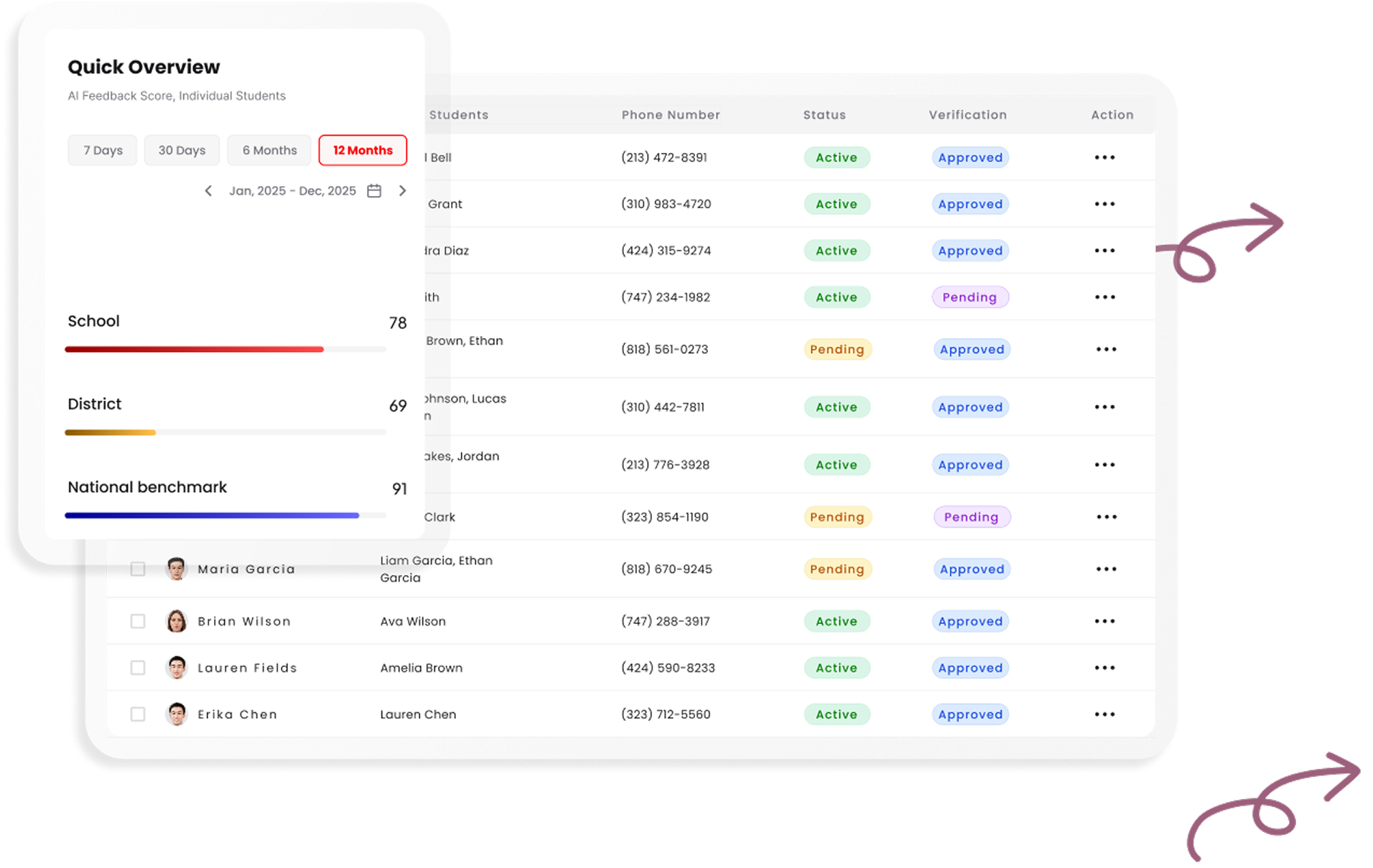Click Maria Garcia's avatar photo

point(176,569)
